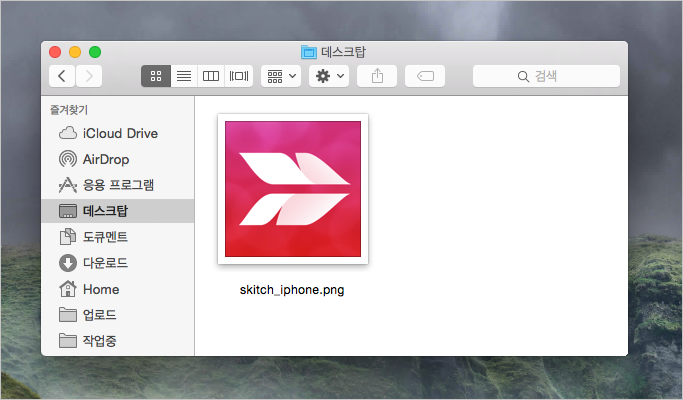Click the 즐겨찾기 sidebar header
Viewport: 683px width, 400px height.
click(69, 110)
